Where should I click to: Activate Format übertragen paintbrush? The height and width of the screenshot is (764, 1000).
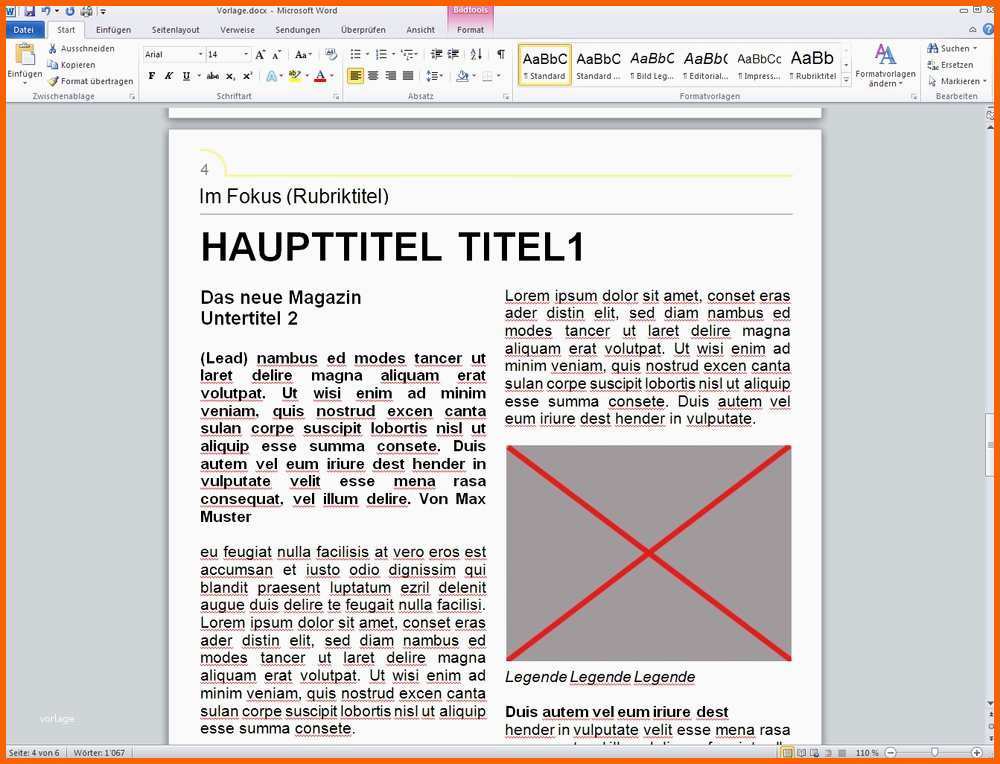[91, 81]
